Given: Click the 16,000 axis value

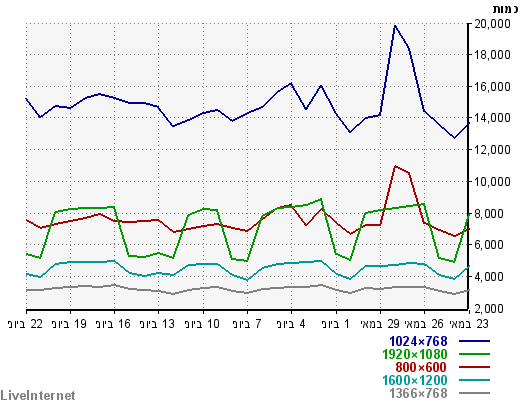Looking at the screenshot, I should 492,87.
